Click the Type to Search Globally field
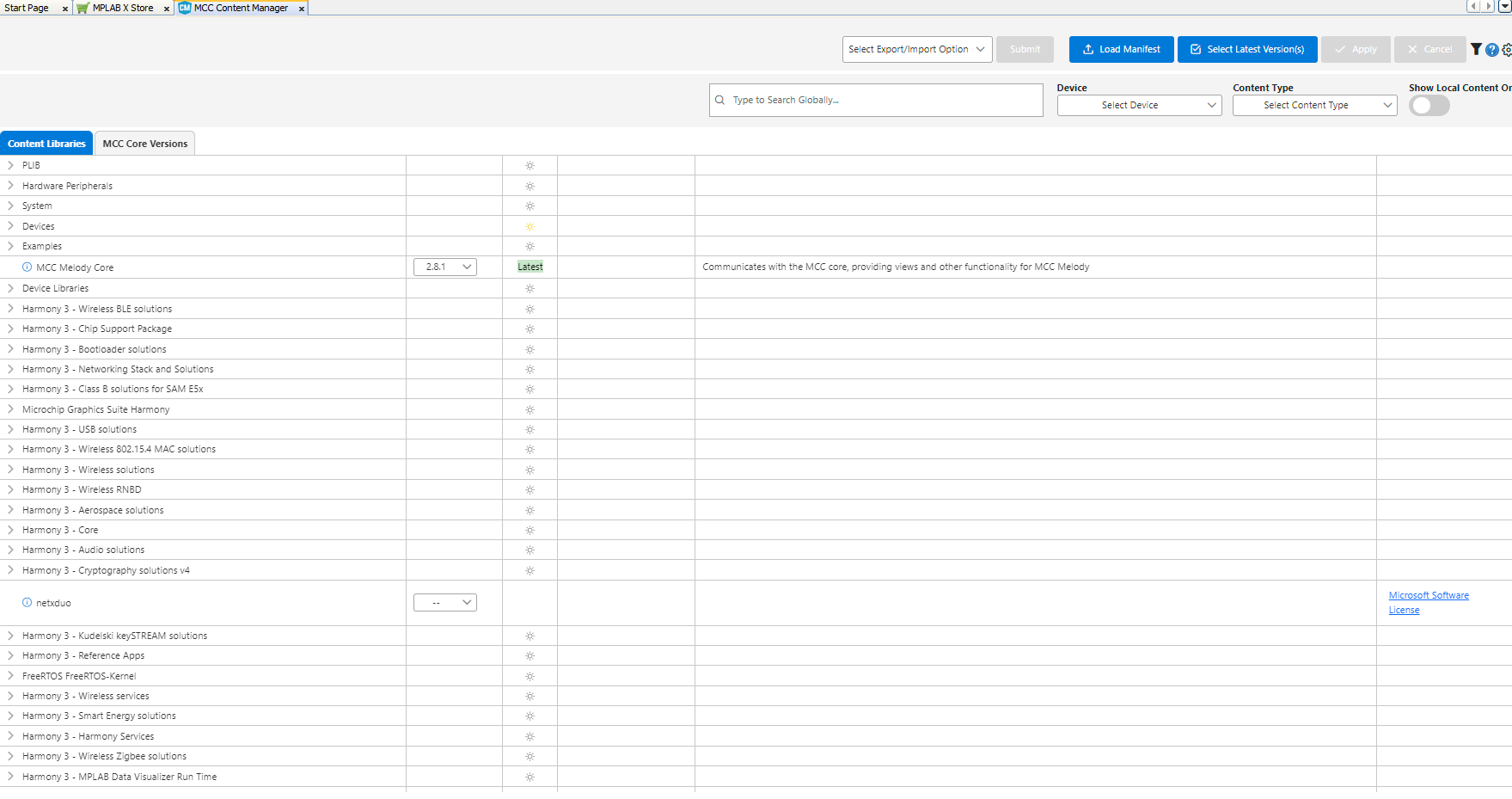1512x799 pixels. click(876, 100)
